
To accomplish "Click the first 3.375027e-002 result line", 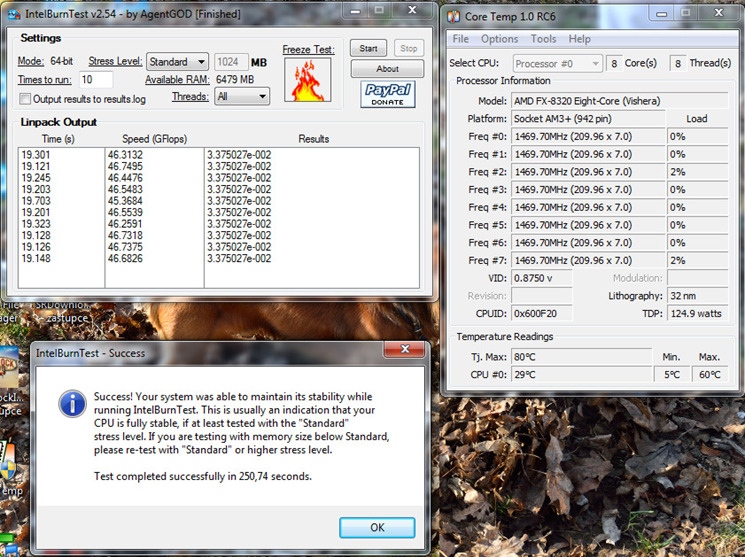I will [239, 155].
